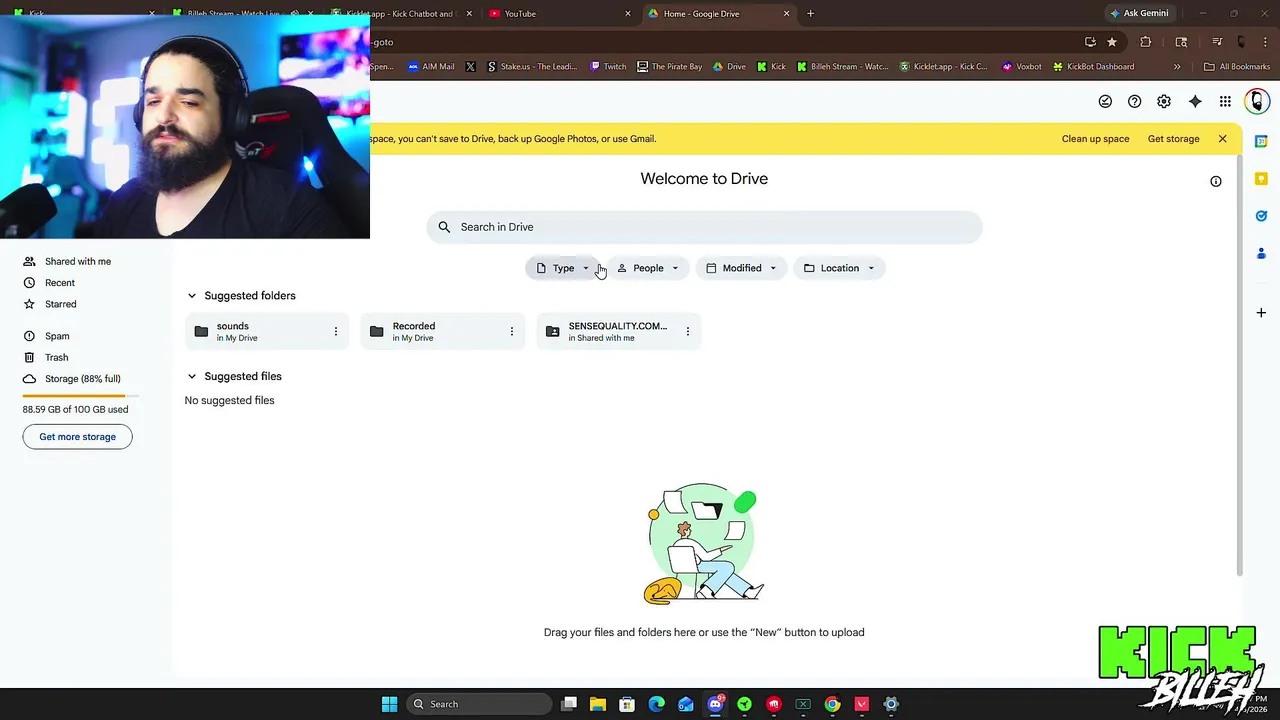The height and width of the screenshot is (720, 1280).
Task: Open Discord from the taskbar
Action: point(715,704)
